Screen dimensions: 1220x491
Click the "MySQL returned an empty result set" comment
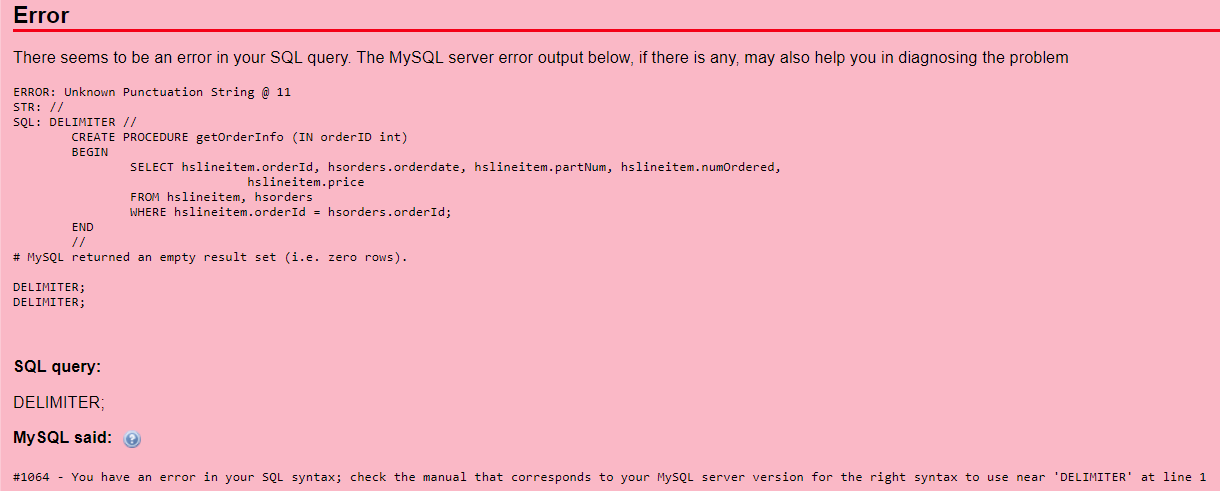coord(210,257)
